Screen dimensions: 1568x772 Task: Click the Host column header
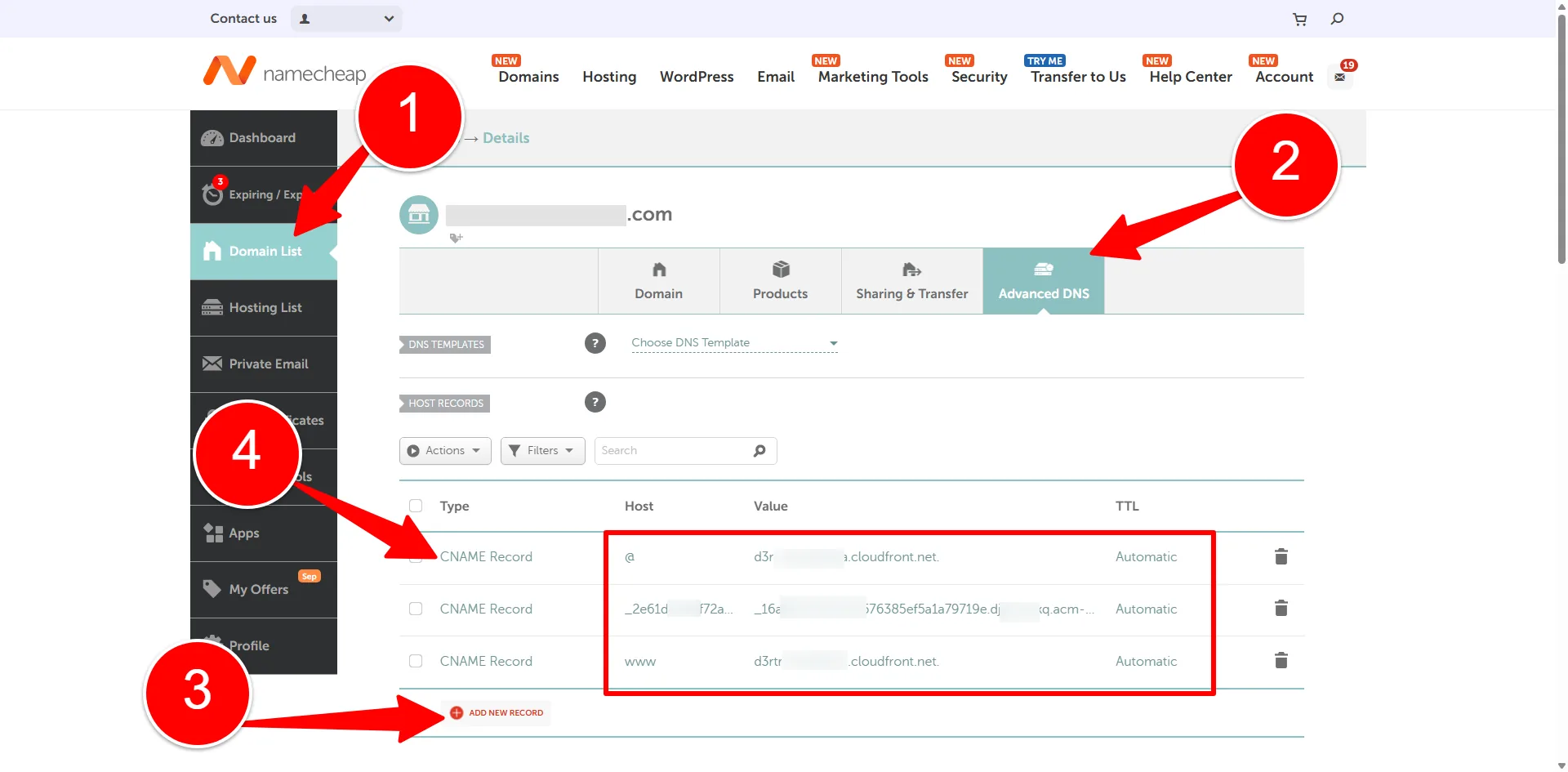tap(639, 506)
